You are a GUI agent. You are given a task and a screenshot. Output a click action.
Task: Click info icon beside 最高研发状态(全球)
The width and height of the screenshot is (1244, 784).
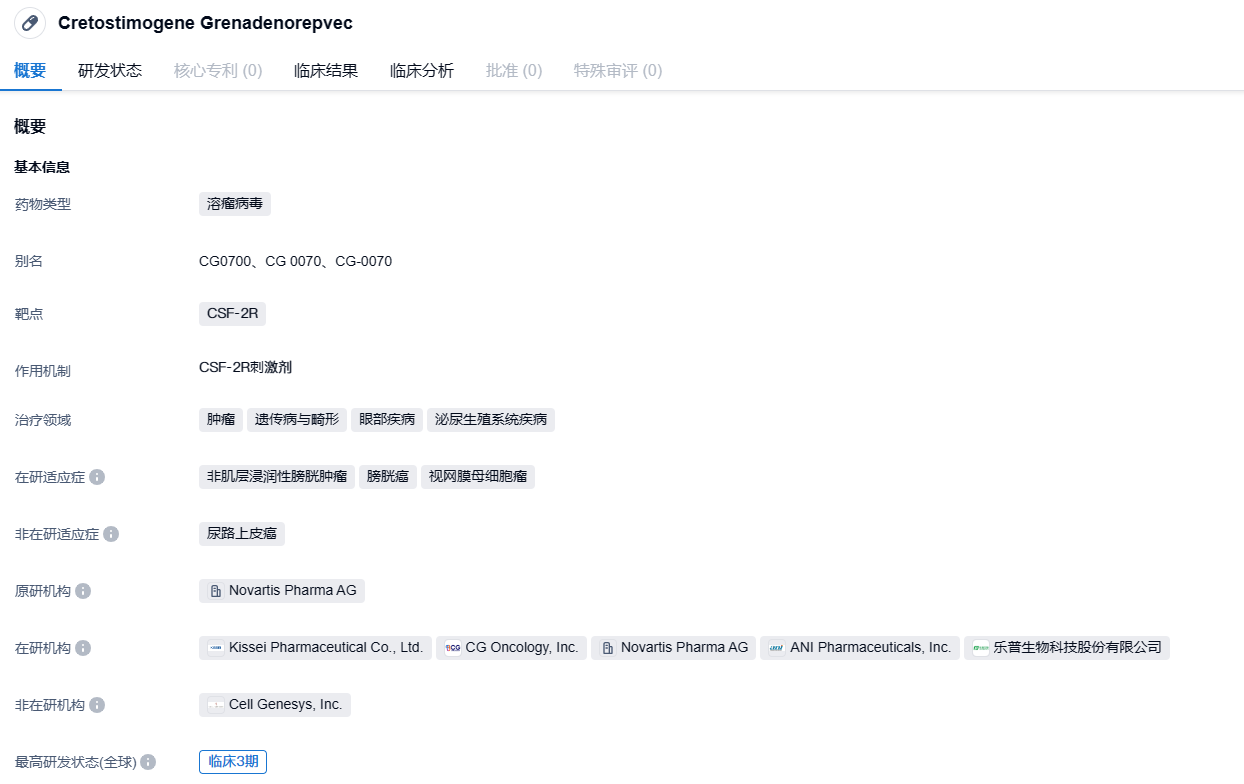point(148,762)
